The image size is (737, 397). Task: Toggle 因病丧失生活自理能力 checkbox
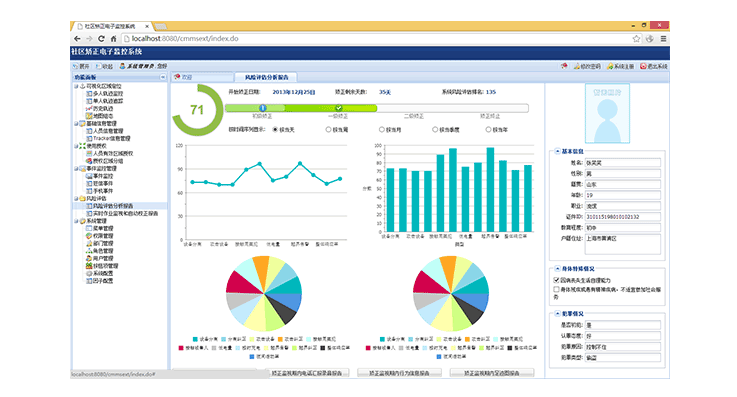pos(557,280)
